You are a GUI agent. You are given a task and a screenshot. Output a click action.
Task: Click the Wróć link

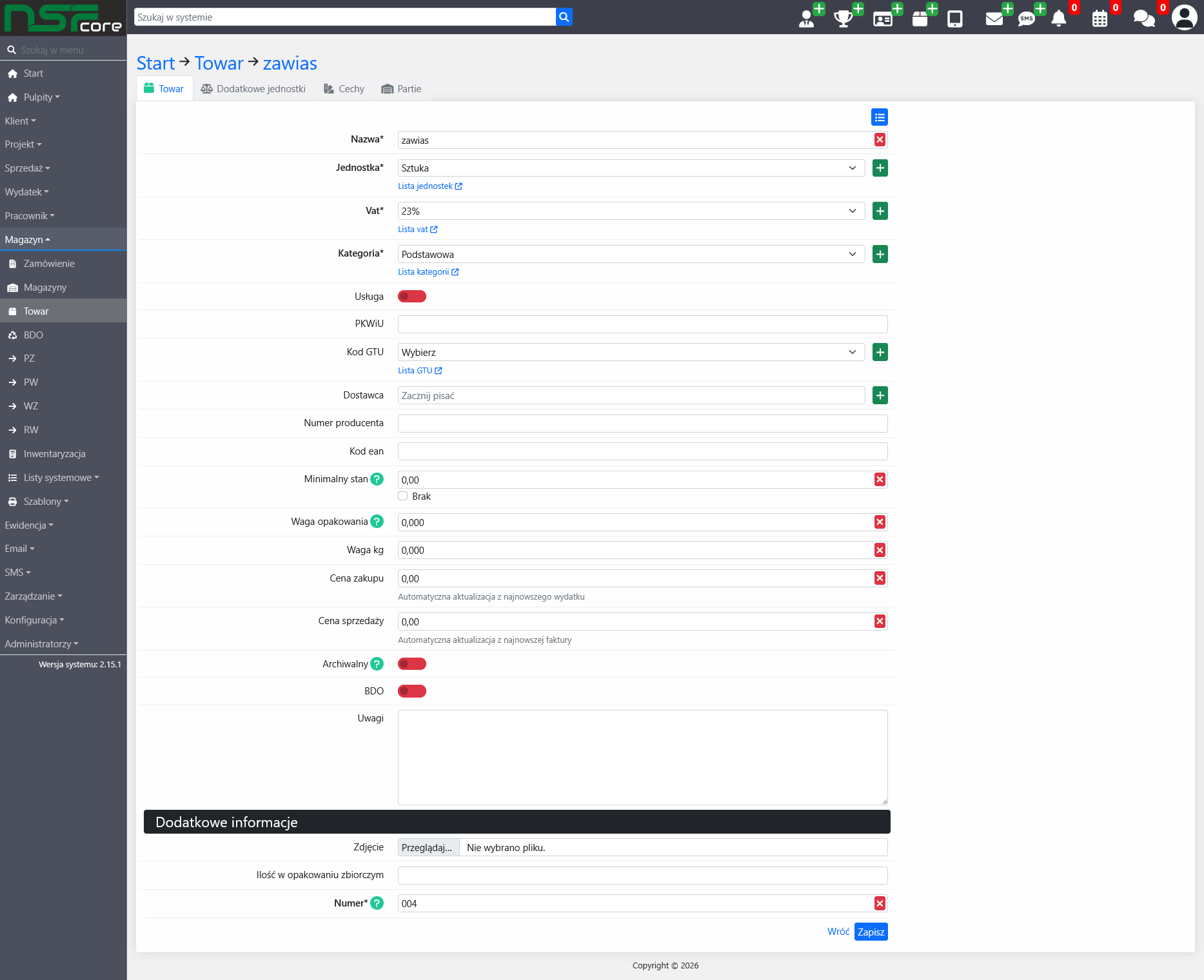(838, 932)
